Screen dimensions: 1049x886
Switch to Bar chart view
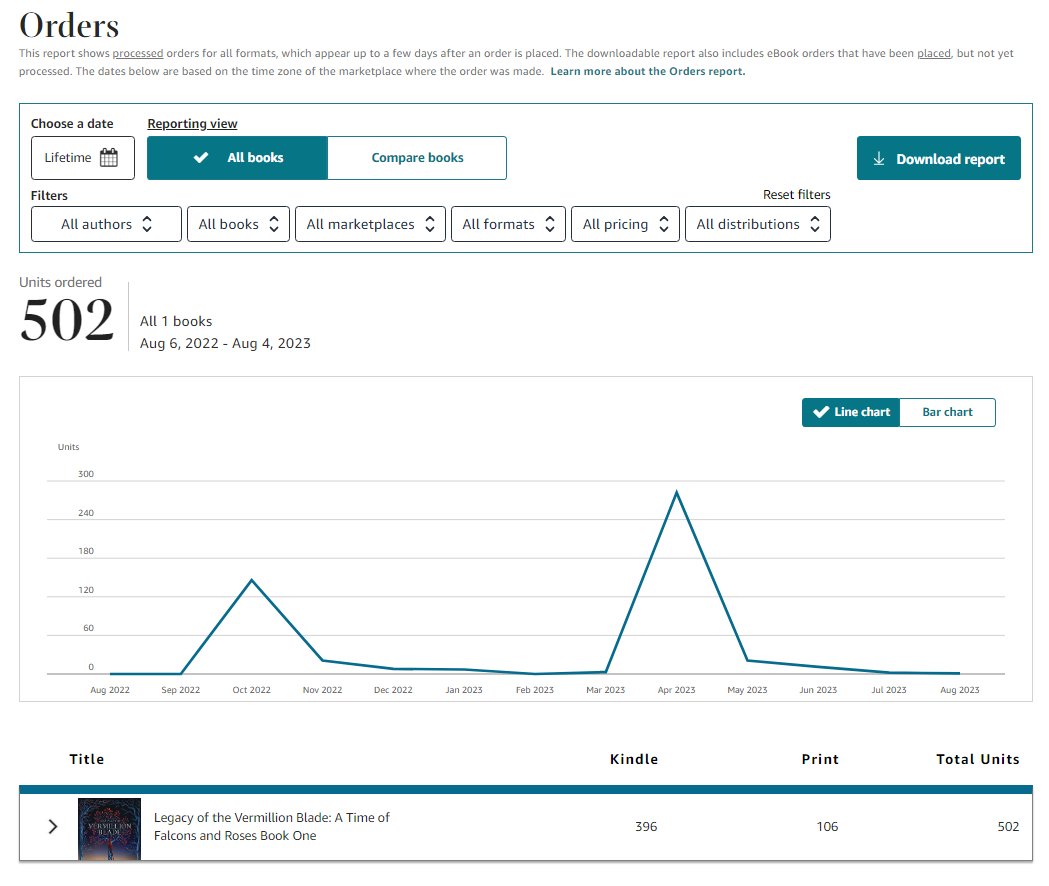coord(947,412)
